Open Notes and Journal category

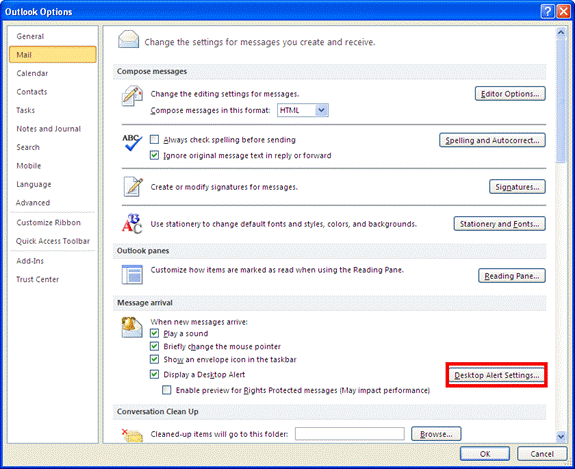pos(53,129)
